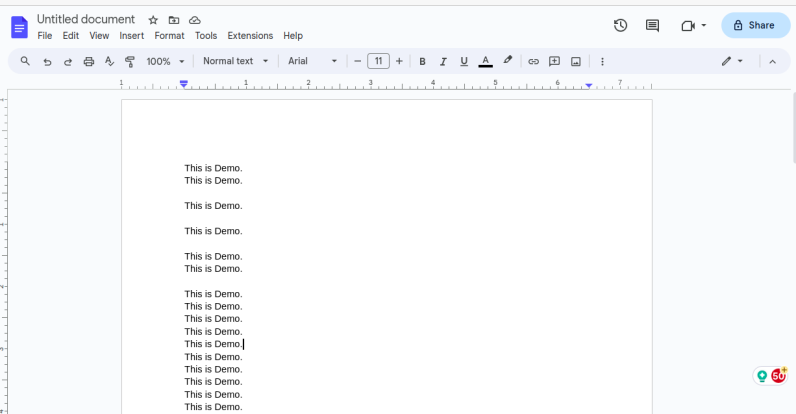Run spelling and grammar check
796x414 pixels.
tap(109, 61)
